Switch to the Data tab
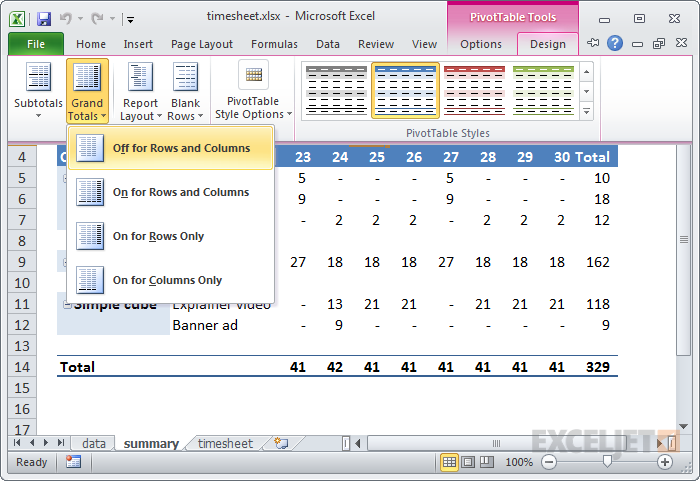This screenshot has width=700, height=481. tap(328, 44)
